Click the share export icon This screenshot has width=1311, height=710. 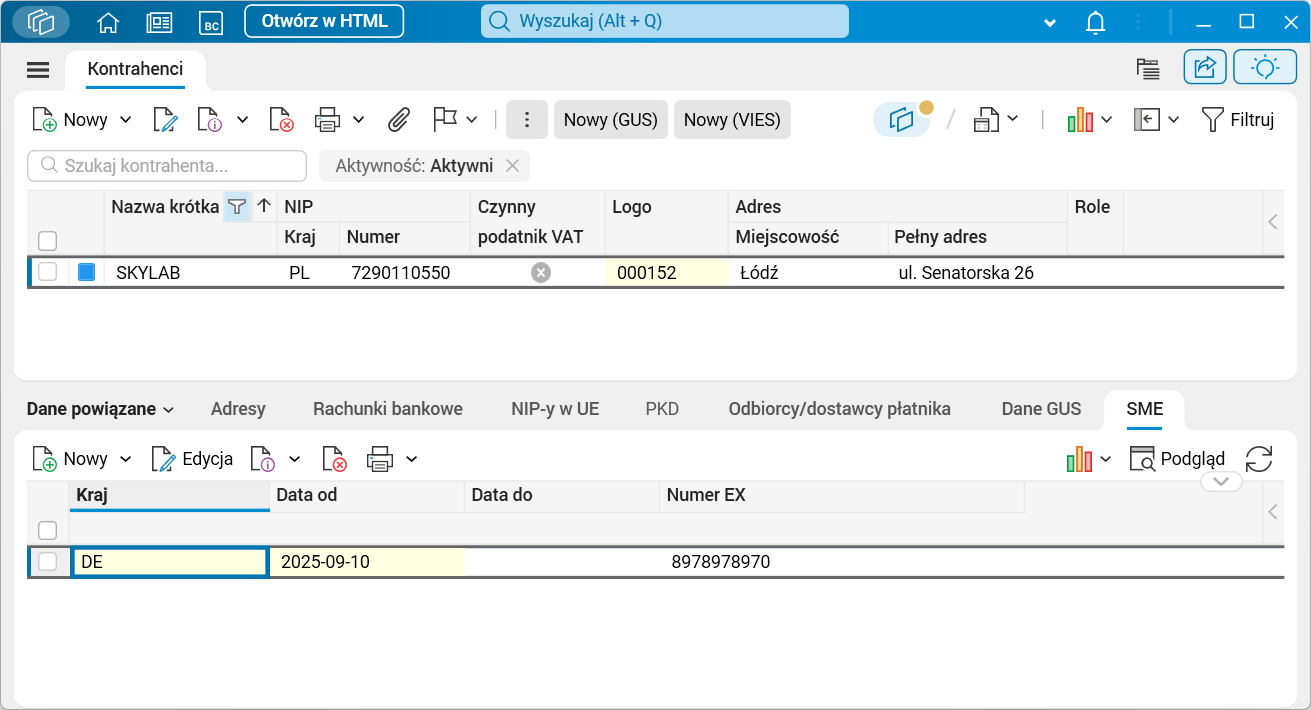1205,67
